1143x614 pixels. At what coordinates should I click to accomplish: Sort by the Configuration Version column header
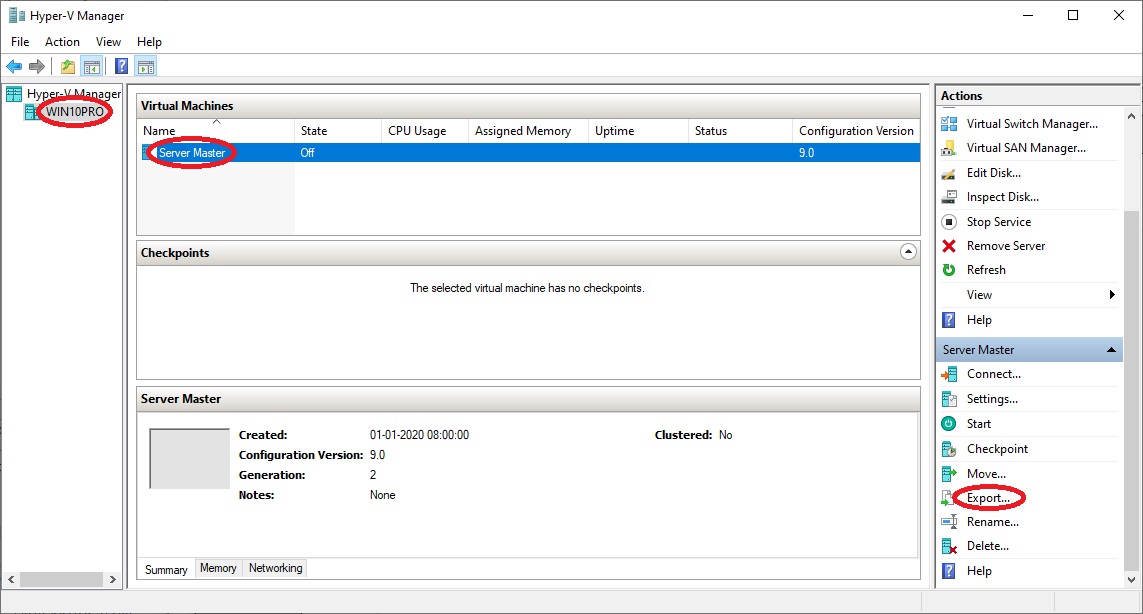click(x=857, y=131)
